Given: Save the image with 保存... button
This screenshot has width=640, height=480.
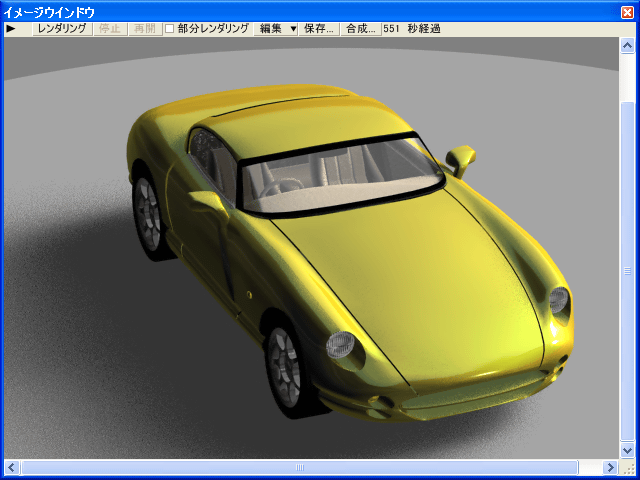Looking at the screenshot, I should click(319, 29).
